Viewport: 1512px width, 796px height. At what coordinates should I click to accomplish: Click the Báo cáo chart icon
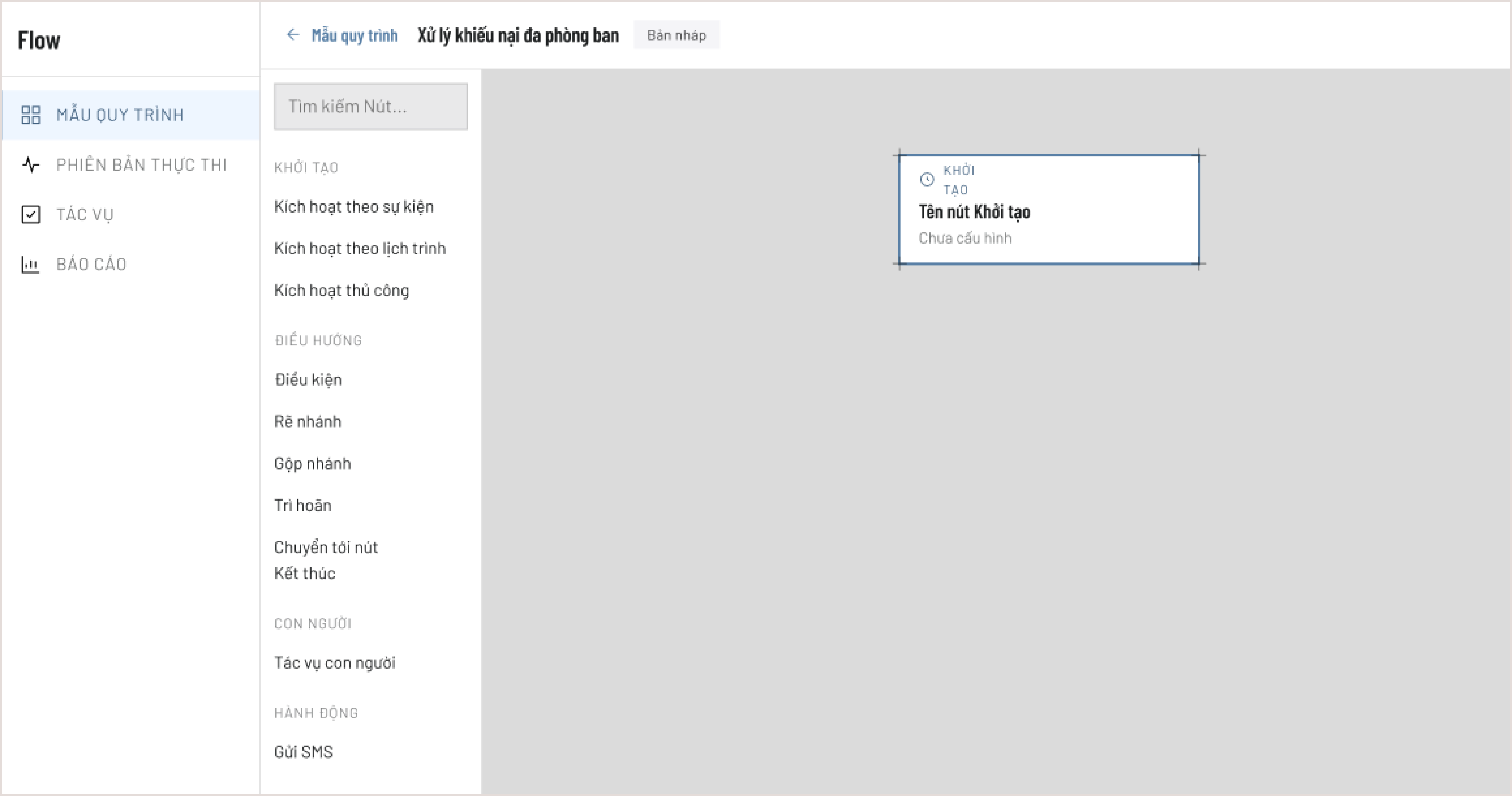tap(31, 264)
